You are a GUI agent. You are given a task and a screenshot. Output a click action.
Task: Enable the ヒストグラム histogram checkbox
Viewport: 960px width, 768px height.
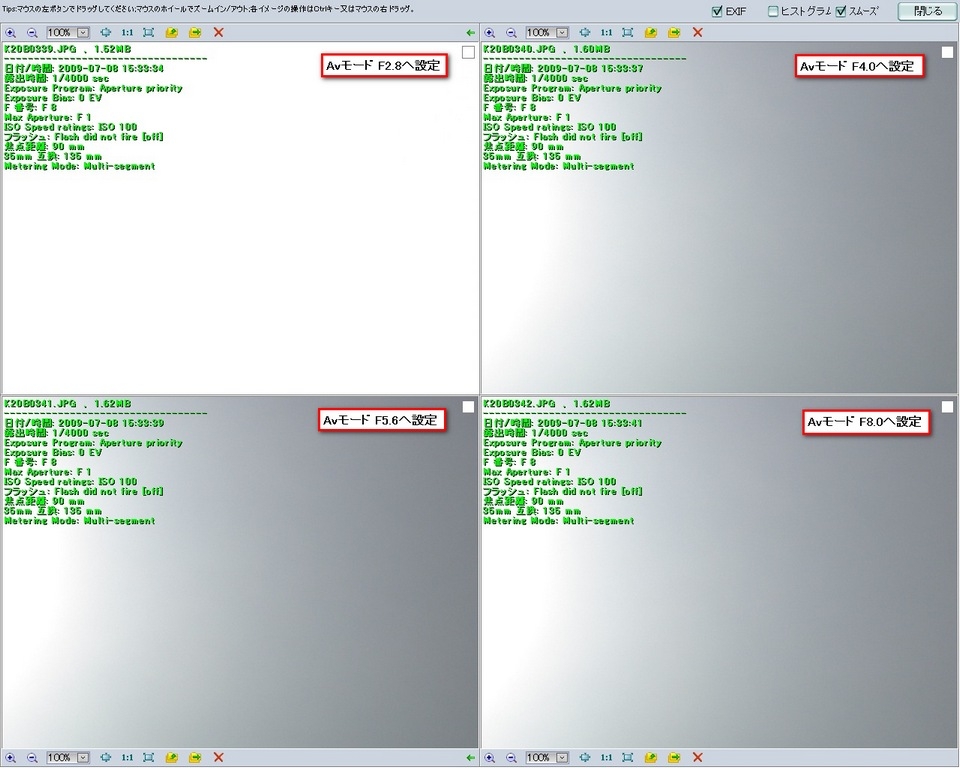click(773, 11)
